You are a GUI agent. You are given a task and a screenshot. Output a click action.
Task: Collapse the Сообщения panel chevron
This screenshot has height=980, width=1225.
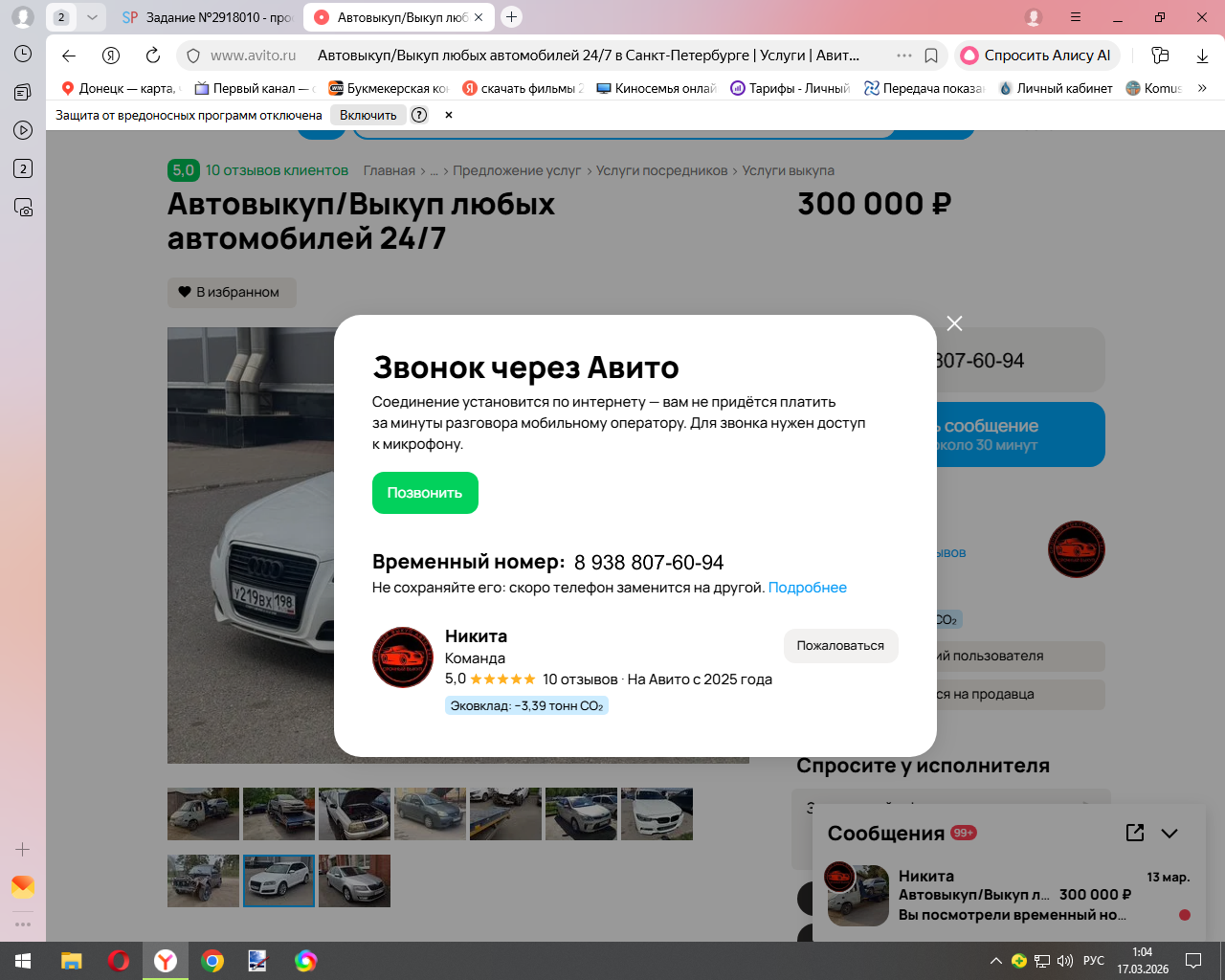click(x=1169, y=833)
